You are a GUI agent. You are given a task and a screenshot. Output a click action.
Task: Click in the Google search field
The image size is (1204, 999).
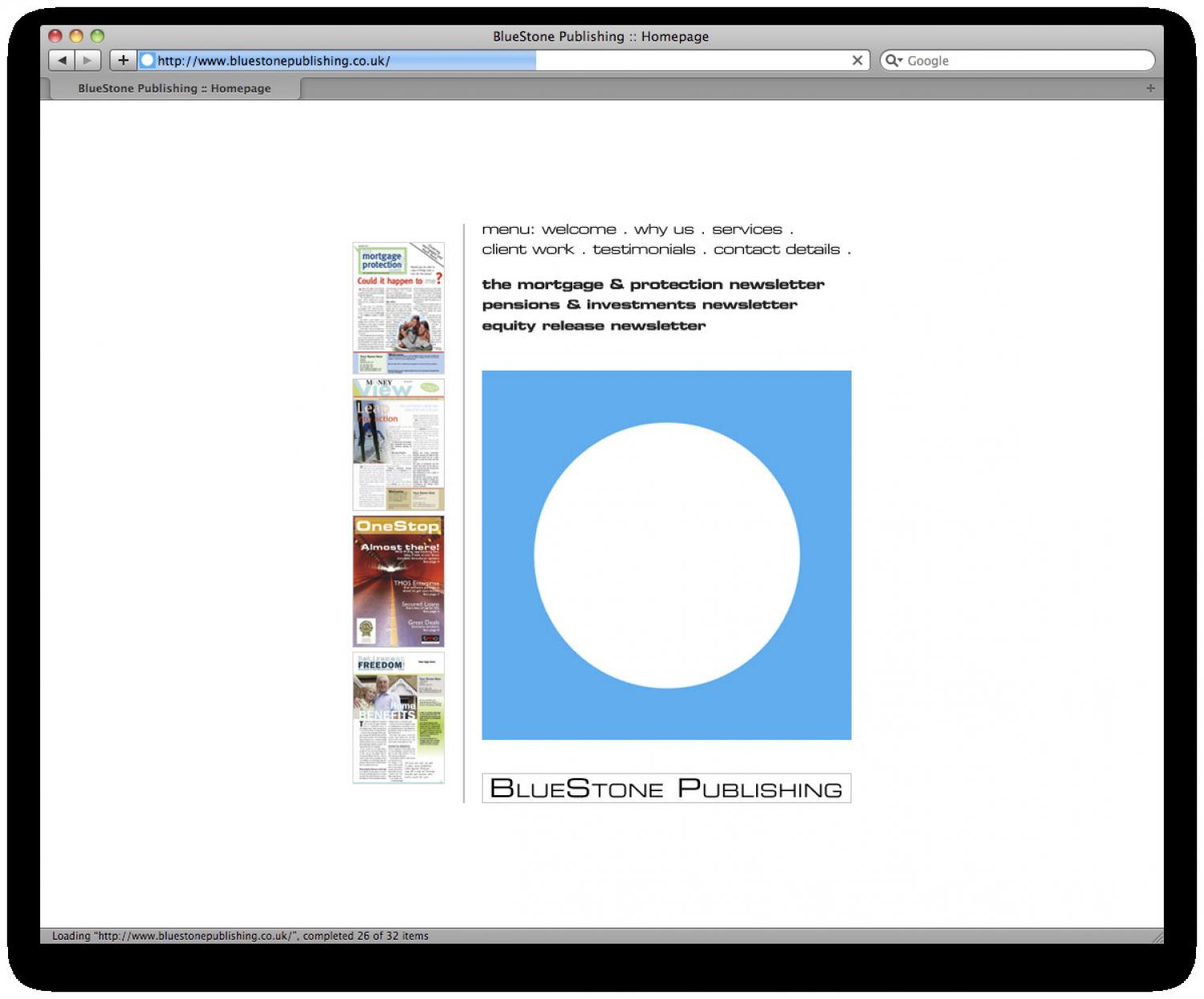[1027, 61]
